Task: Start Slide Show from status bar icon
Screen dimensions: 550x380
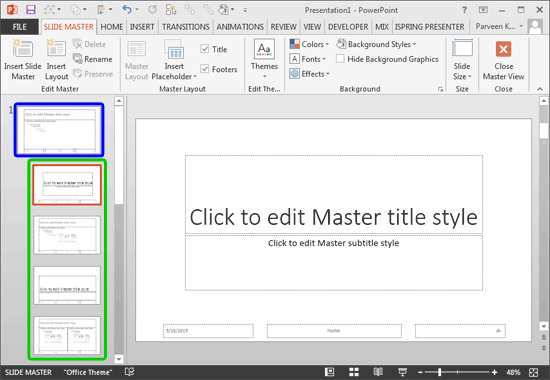Action: (402, 372)
